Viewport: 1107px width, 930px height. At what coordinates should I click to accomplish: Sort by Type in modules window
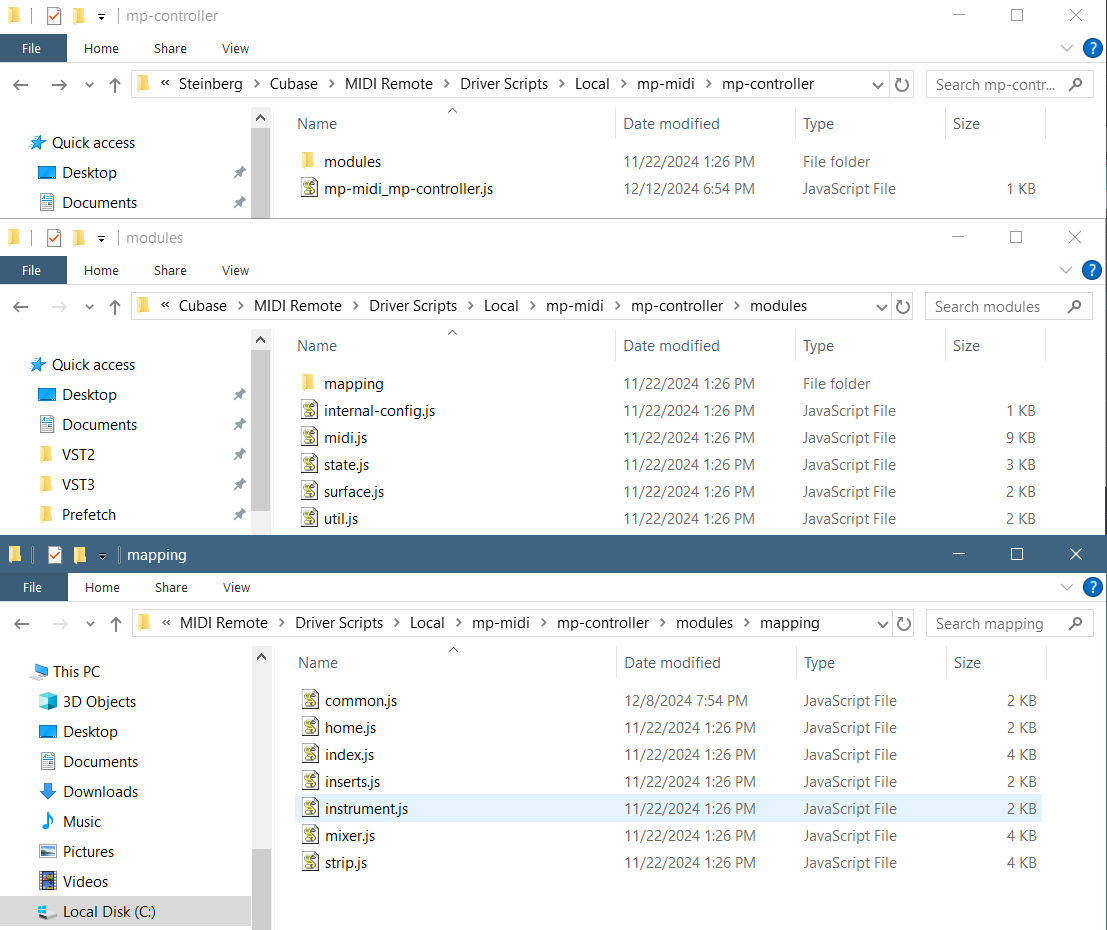[818, 345]
